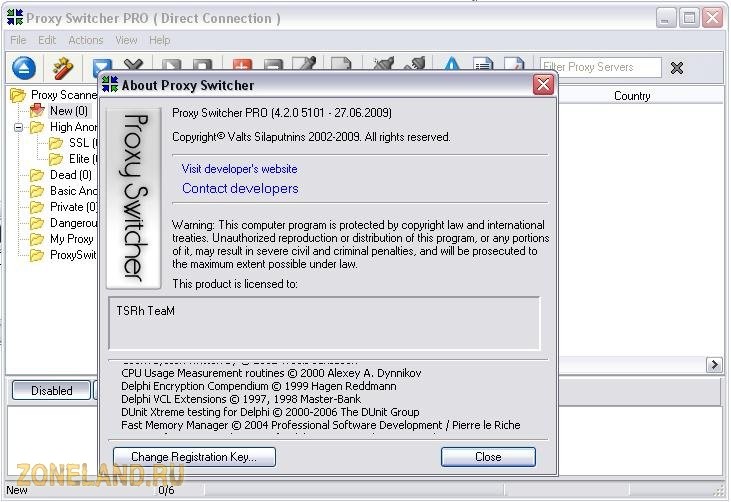Open the File menu

[x=18, y=40]
